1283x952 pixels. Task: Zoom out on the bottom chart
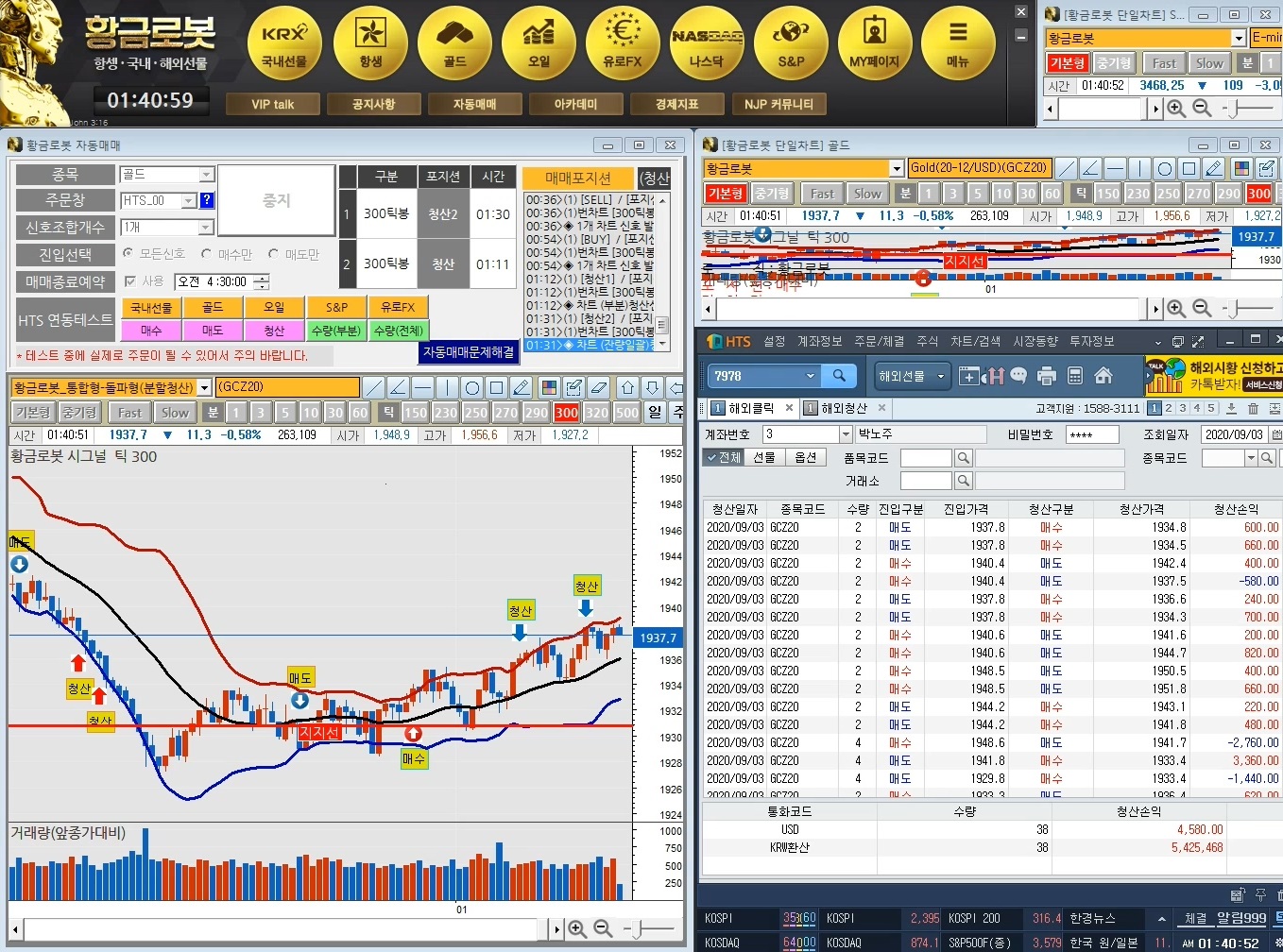(x=603, y=929)
